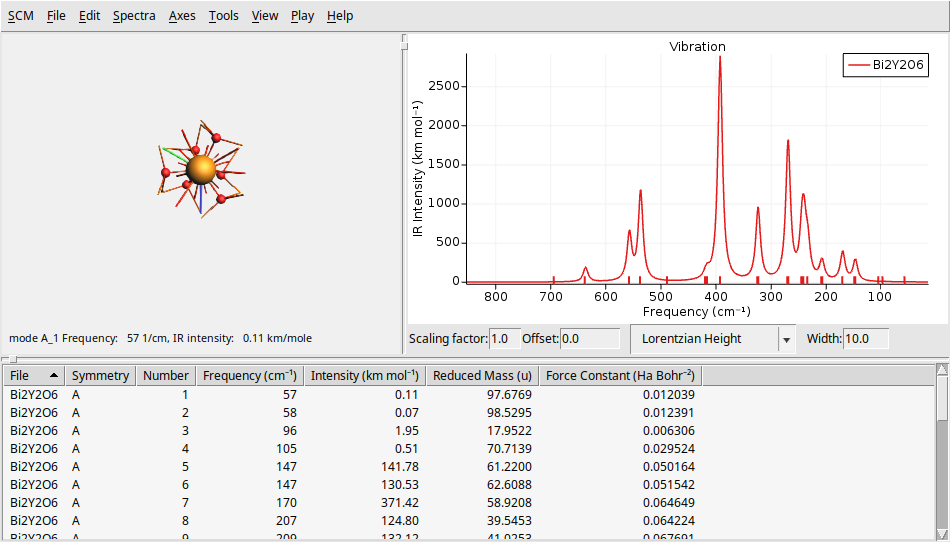Click the pane splitter handle above the table
This screenshot has height=542, width=950.
(x=7, y=359)
